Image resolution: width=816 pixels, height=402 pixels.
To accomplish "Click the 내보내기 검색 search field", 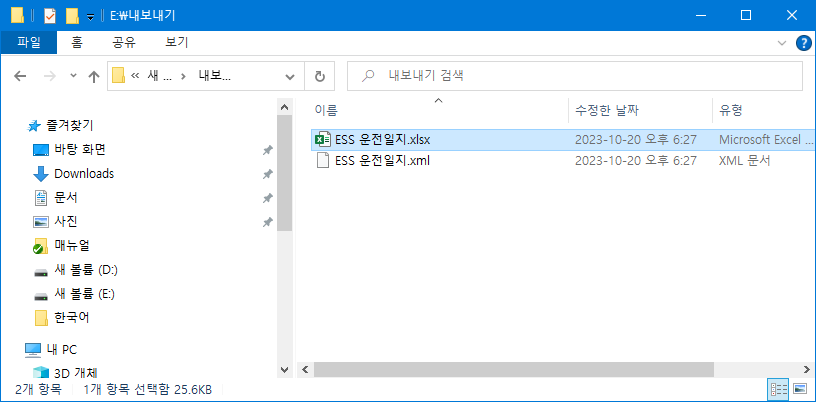I will point(575,76).
